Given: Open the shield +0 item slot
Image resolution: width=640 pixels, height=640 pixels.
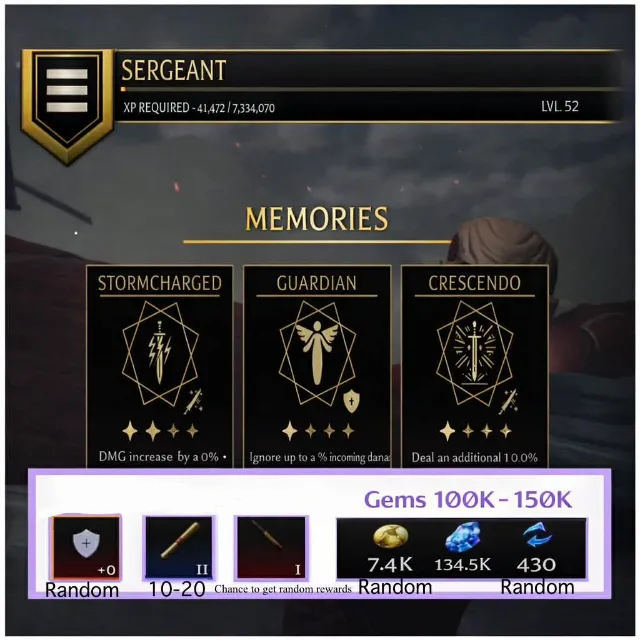Looking at the screenshot, I should (x=86, y=548).
